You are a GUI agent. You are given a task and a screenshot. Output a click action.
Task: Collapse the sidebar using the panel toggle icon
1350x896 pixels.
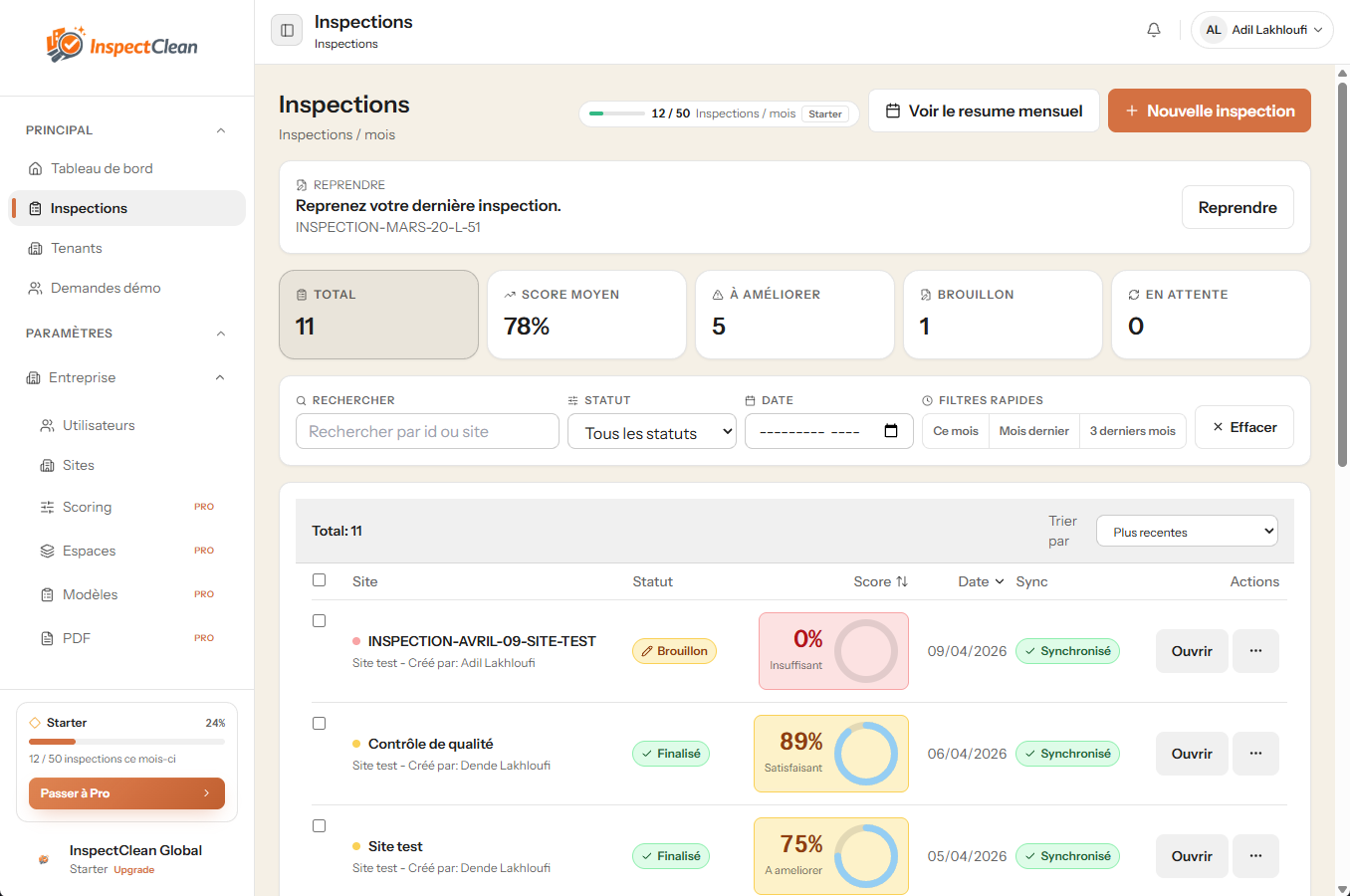click(287, 30)
